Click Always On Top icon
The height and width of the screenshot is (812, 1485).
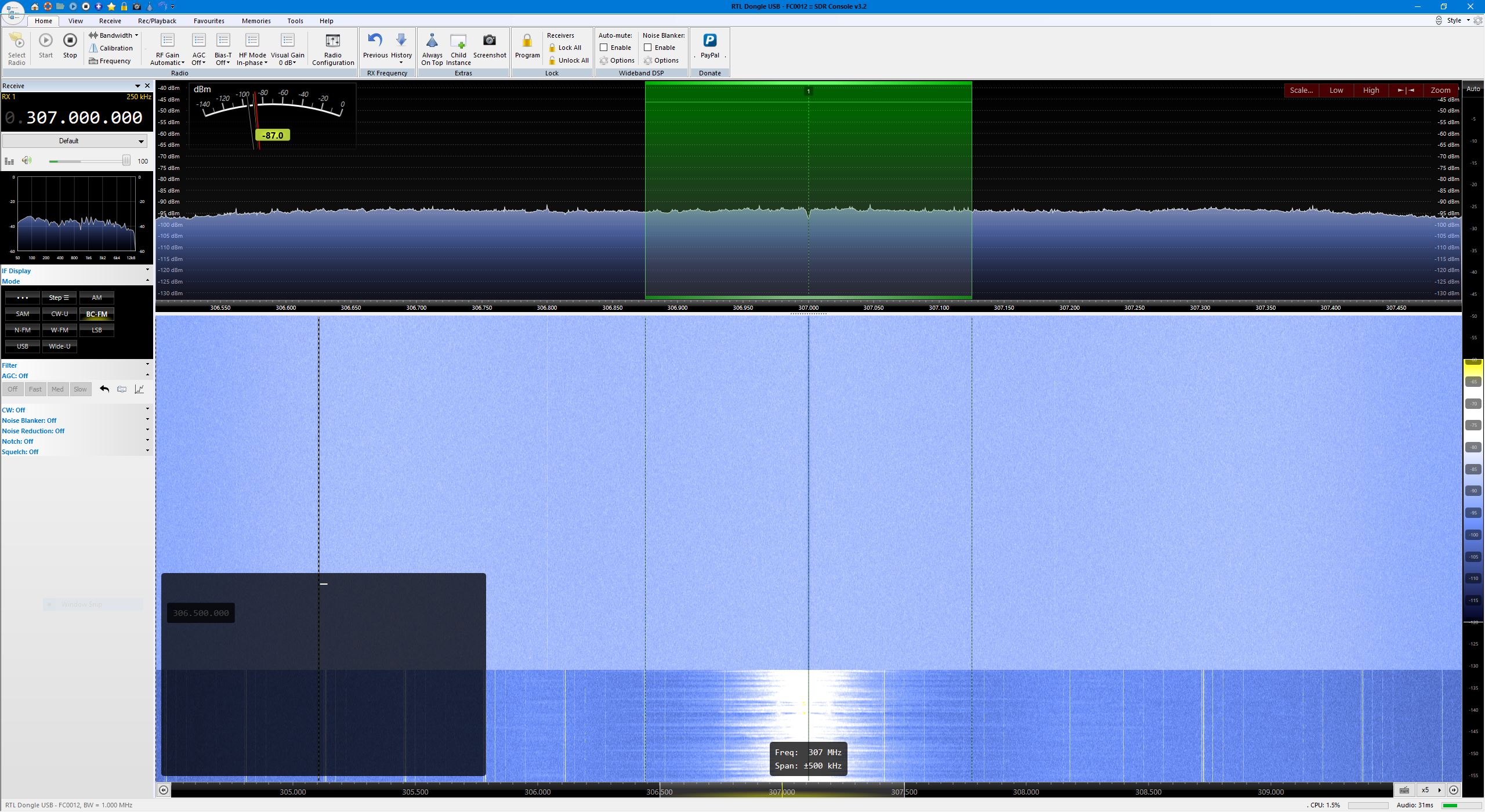tap(432, 41)
